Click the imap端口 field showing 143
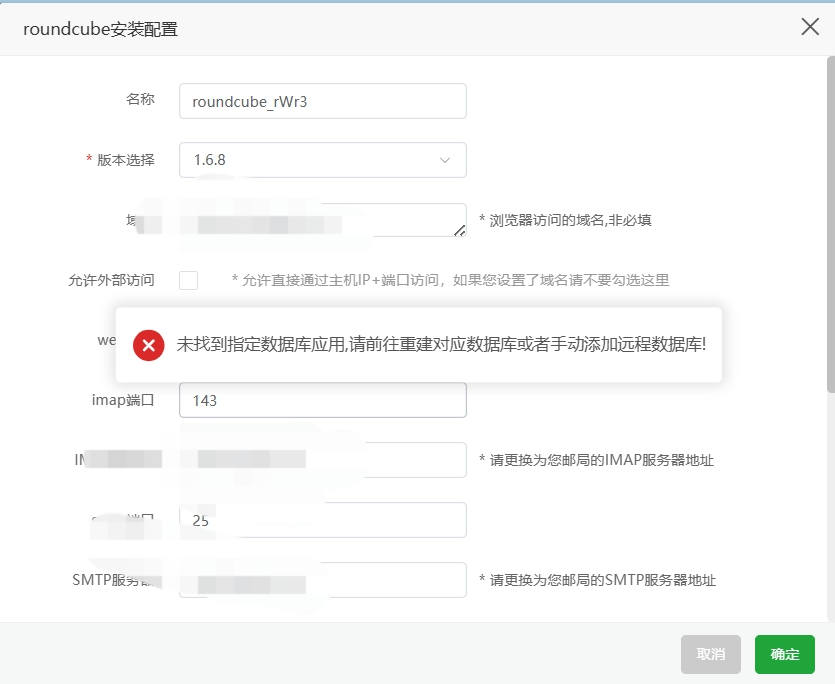 [x=323, y=400]
